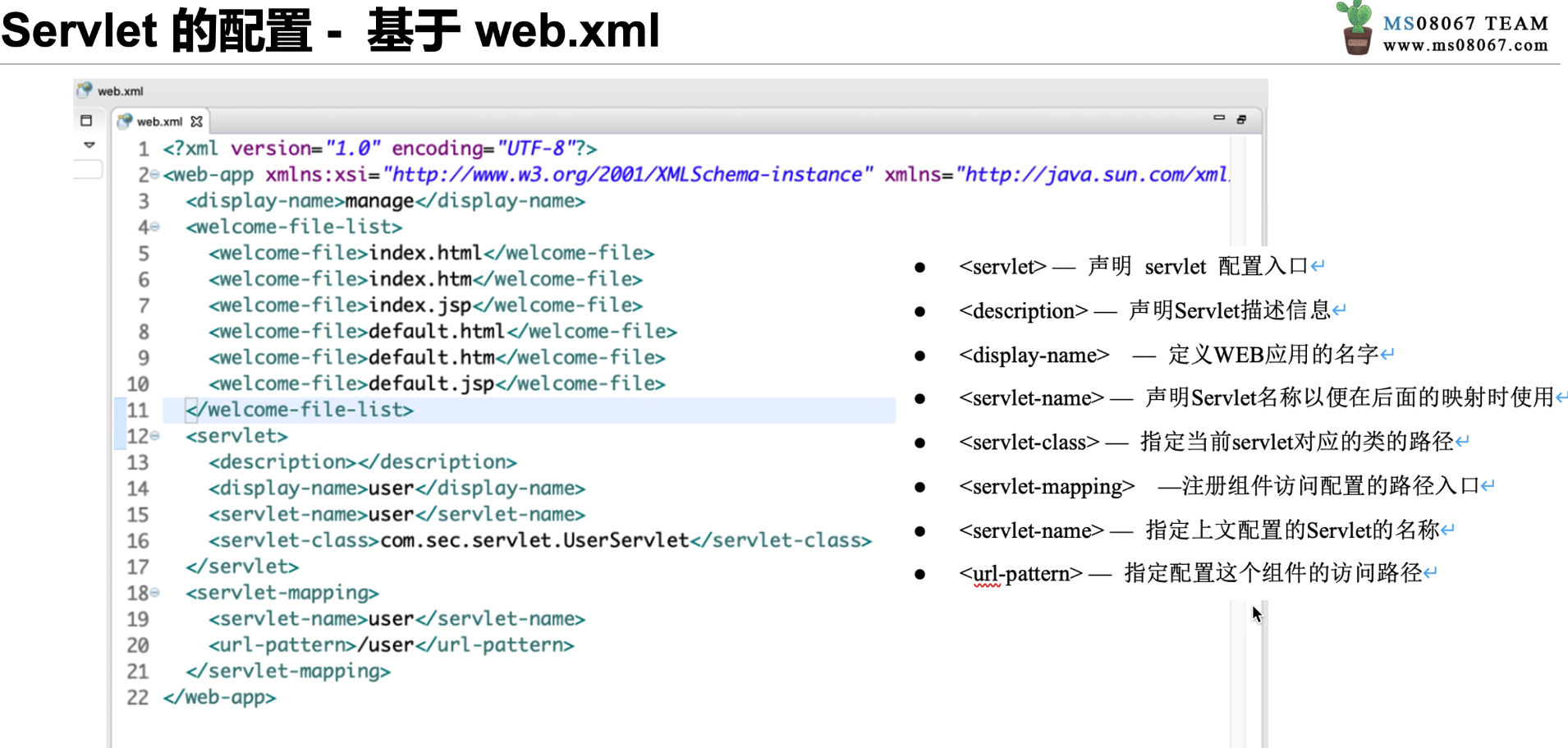Select the index.jsp welcome-file line
1568x748 pixels.
tap(425, 305)
